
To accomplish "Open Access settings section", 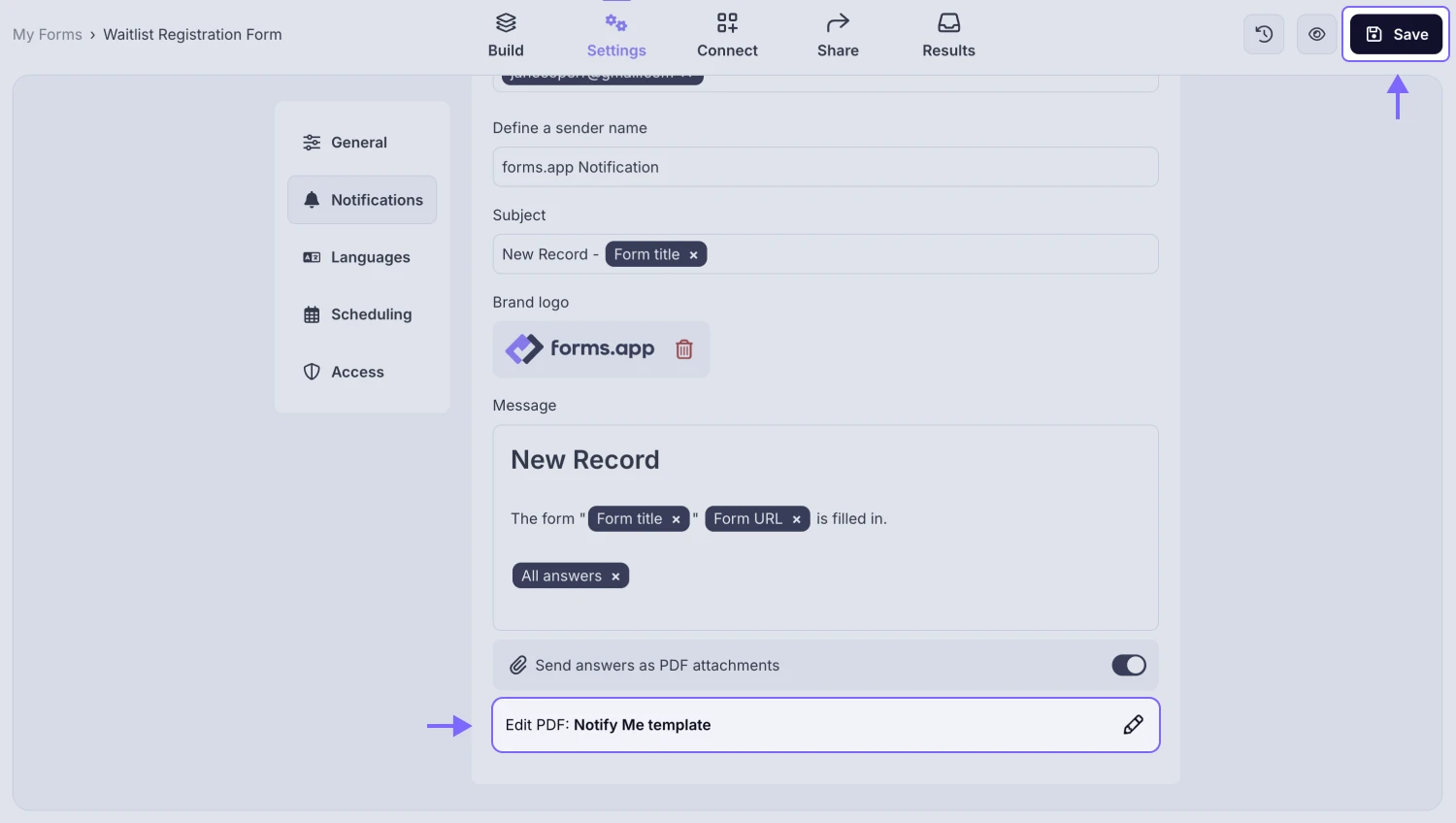I will coord(357,372).
